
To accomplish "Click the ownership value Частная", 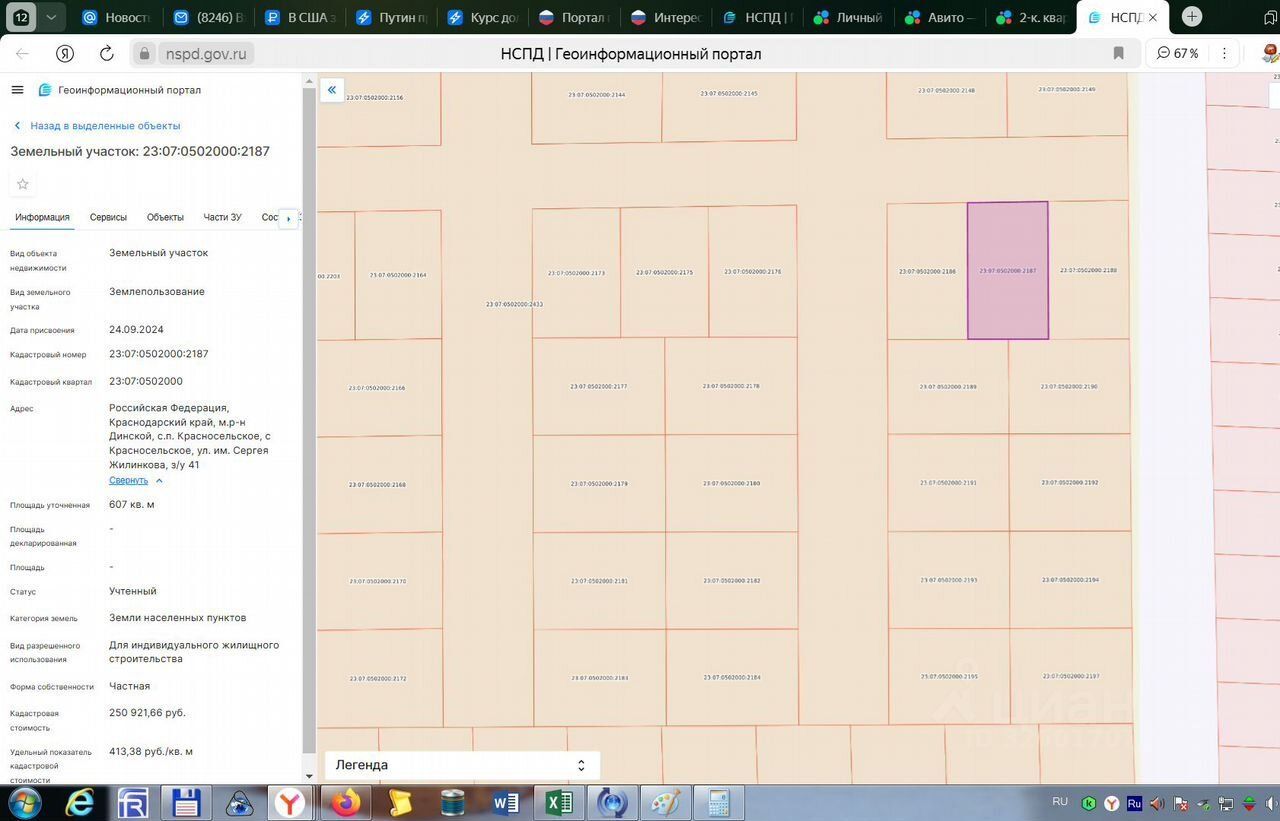I will [130, 686].
